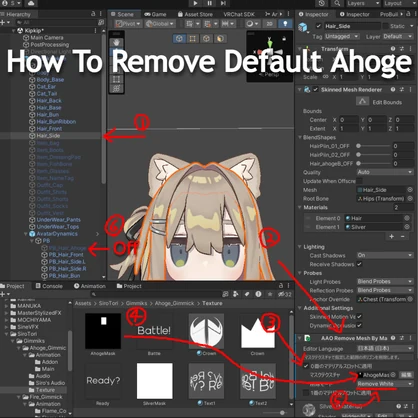Image resolution: width=418 pixels, height=418 pixels.
Task: Toggle Skinned Motion Vectors checkbox
Action: tap(359, 316)
